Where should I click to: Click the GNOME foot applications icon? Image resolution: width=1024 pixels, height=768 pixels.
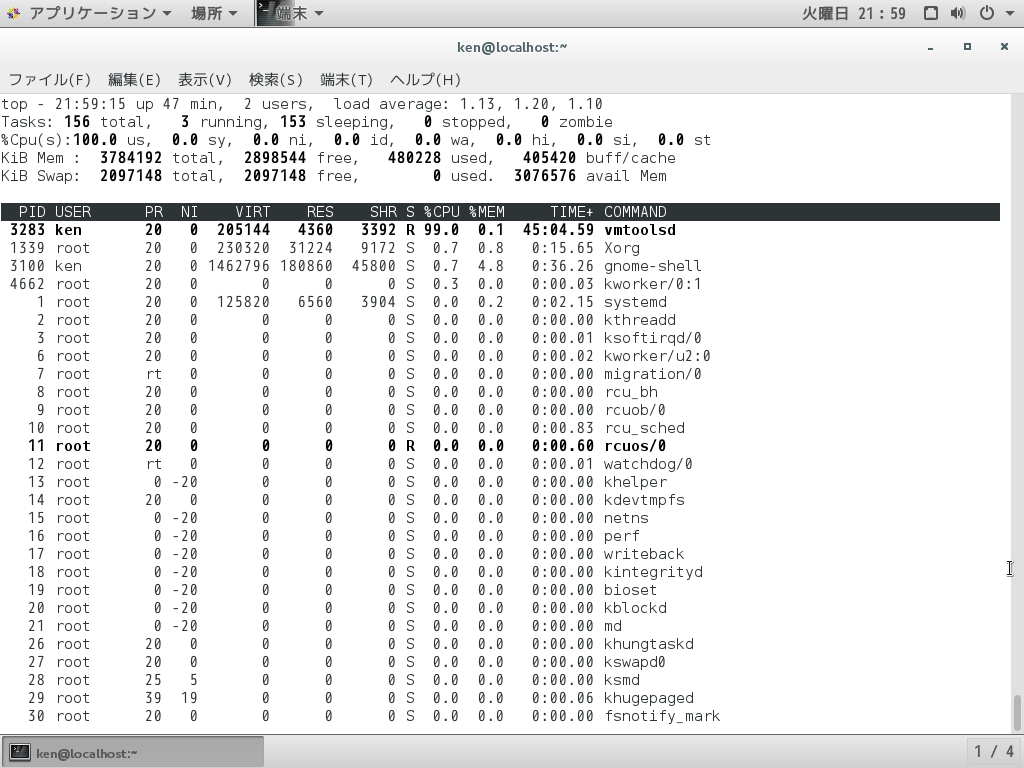[x=14, y=13]
